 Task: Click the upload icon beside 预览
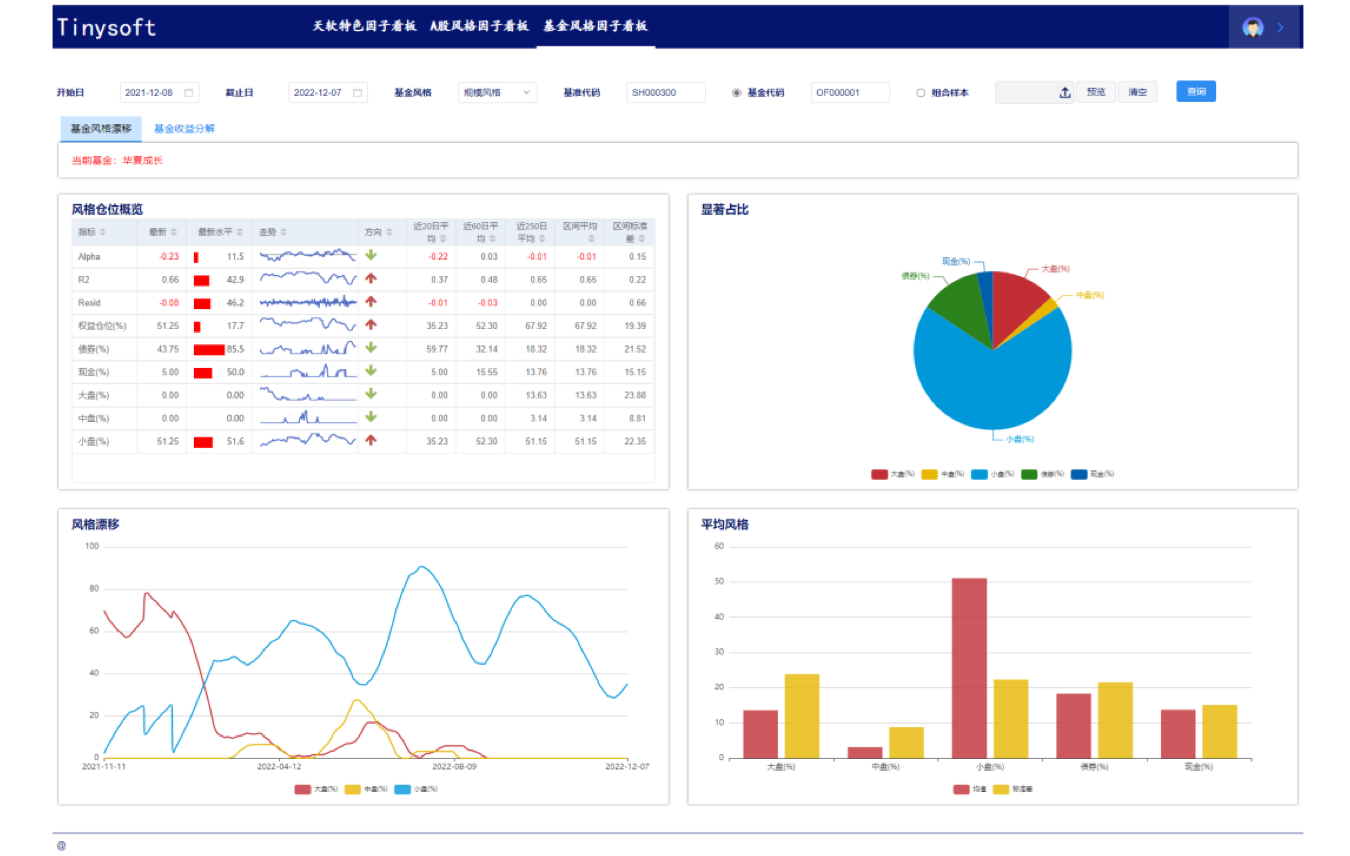click(x=1065, y=93)
